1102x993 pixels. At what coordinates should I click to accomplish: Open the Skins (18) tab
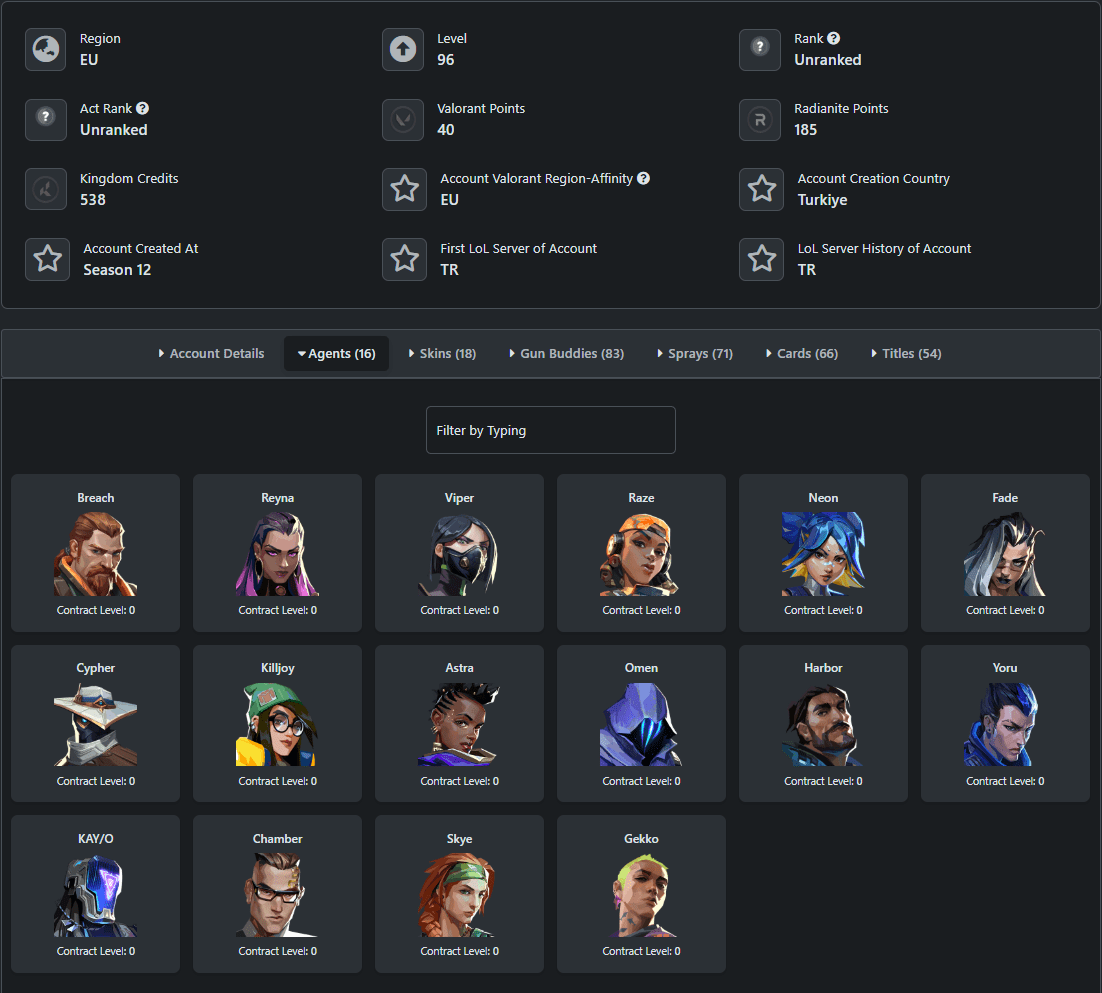point(442,353)
